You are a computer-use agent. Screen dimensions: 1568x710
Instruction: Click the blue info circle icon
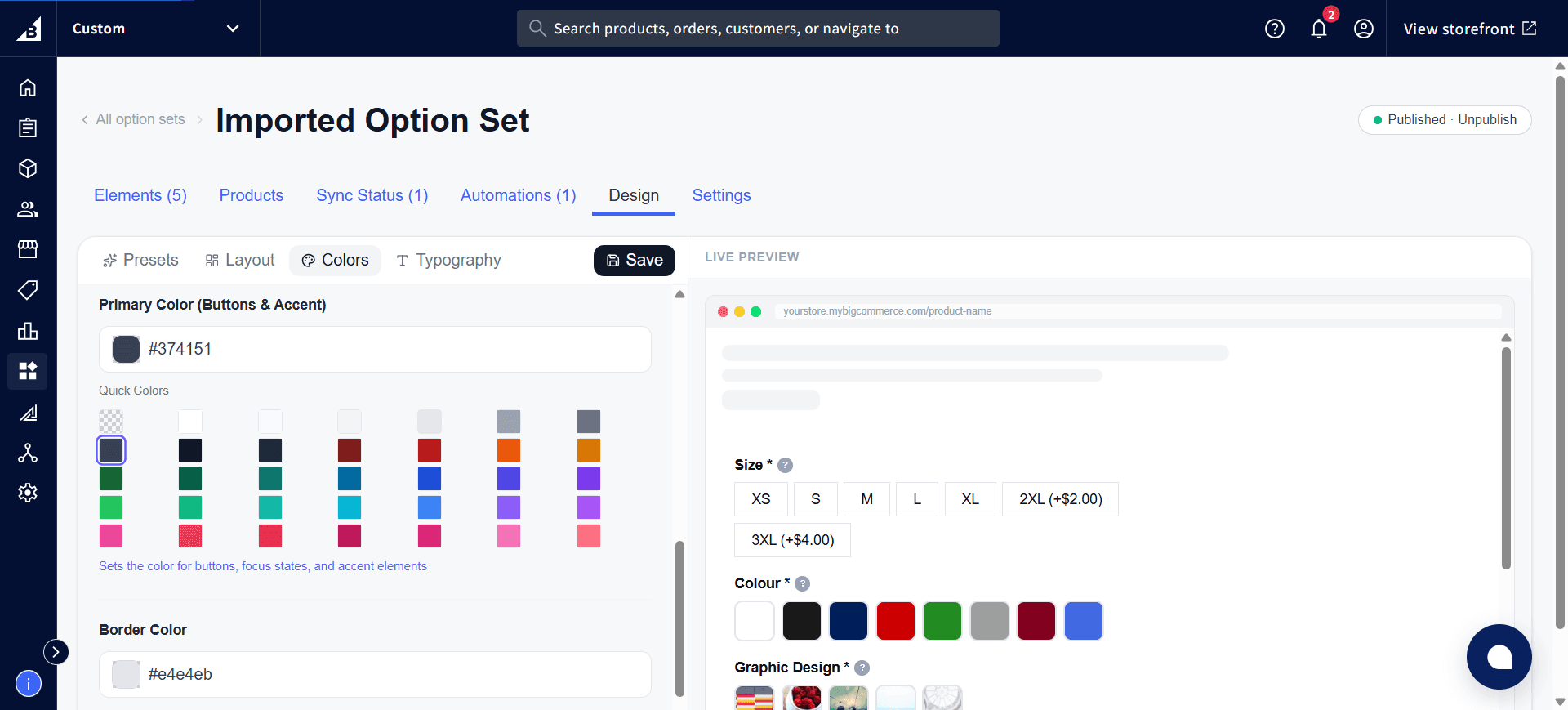[29, 683]
